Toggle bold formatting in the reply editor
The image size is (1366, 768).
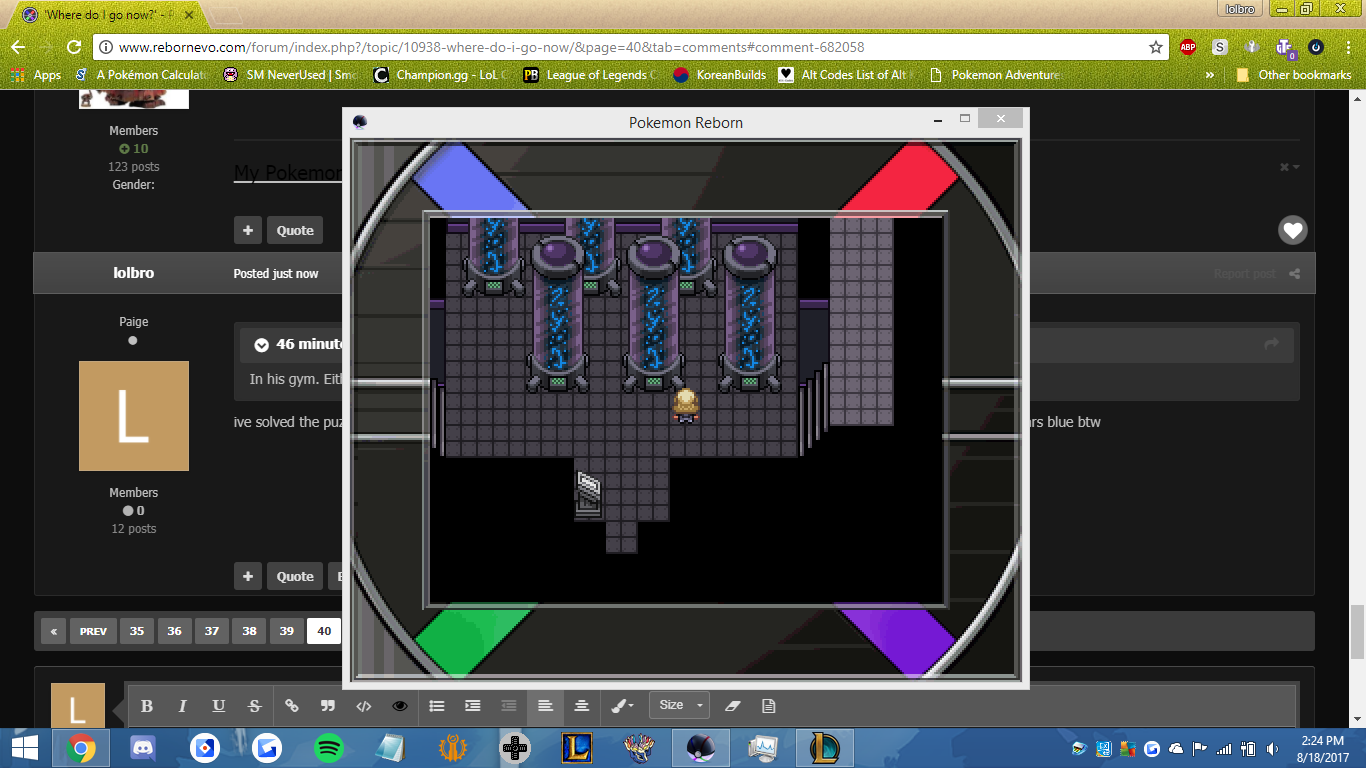tap(147, 706)
